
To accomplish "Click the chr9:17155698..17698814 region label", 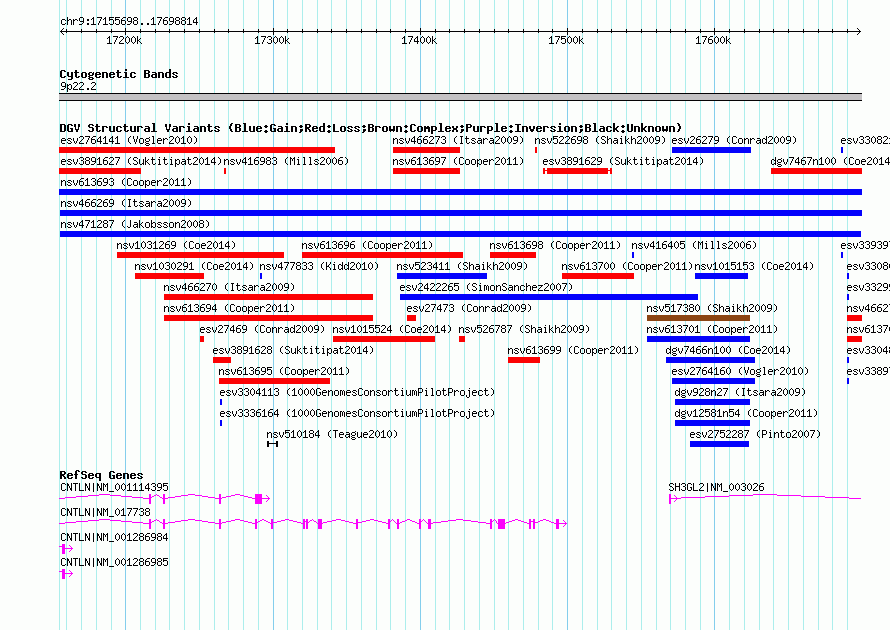I will pos(129,21).
